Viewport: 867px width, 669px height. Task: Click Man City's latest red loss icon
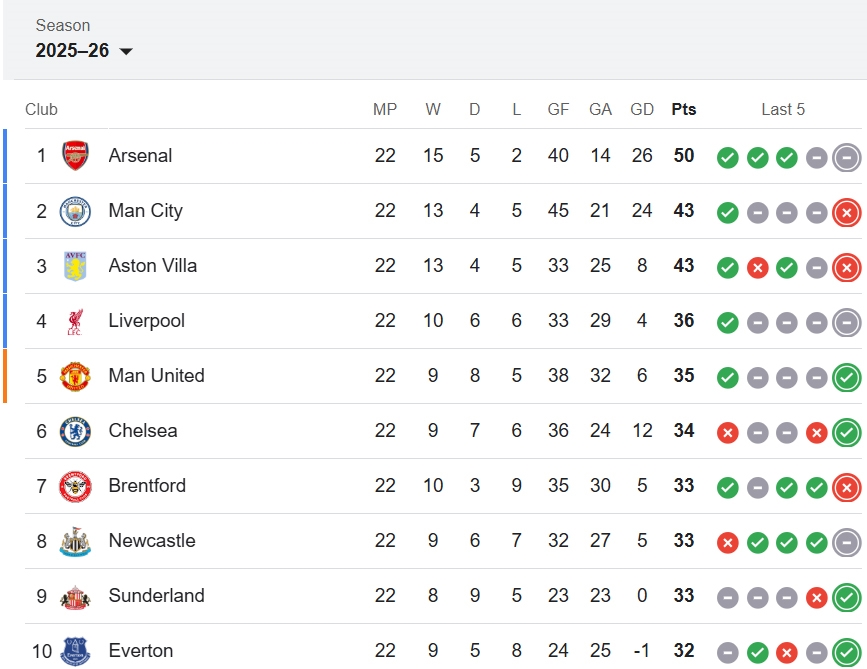[846, 212]
